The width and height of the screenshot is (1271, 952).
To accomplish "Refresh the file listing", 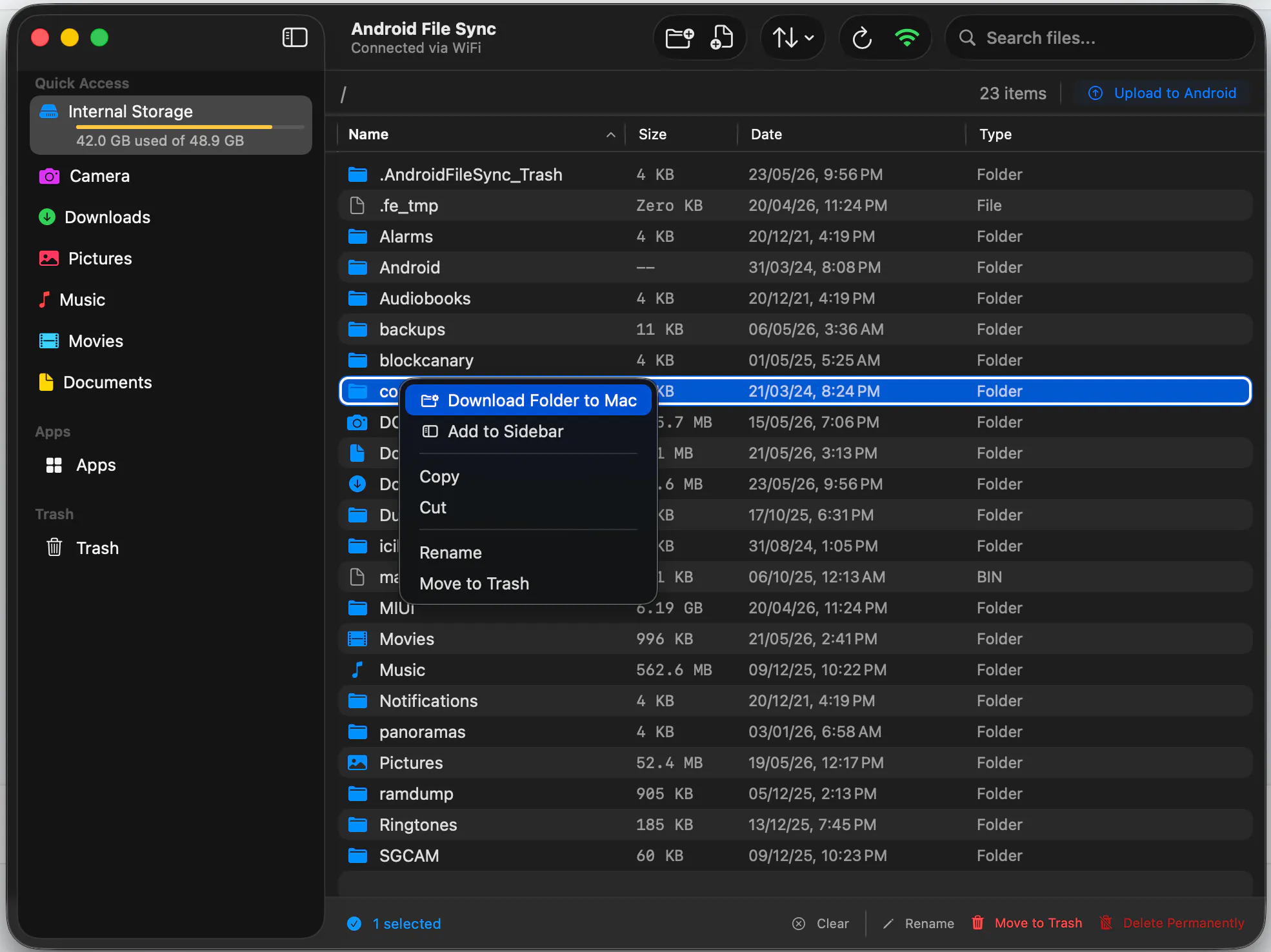I will click(862, 38).
